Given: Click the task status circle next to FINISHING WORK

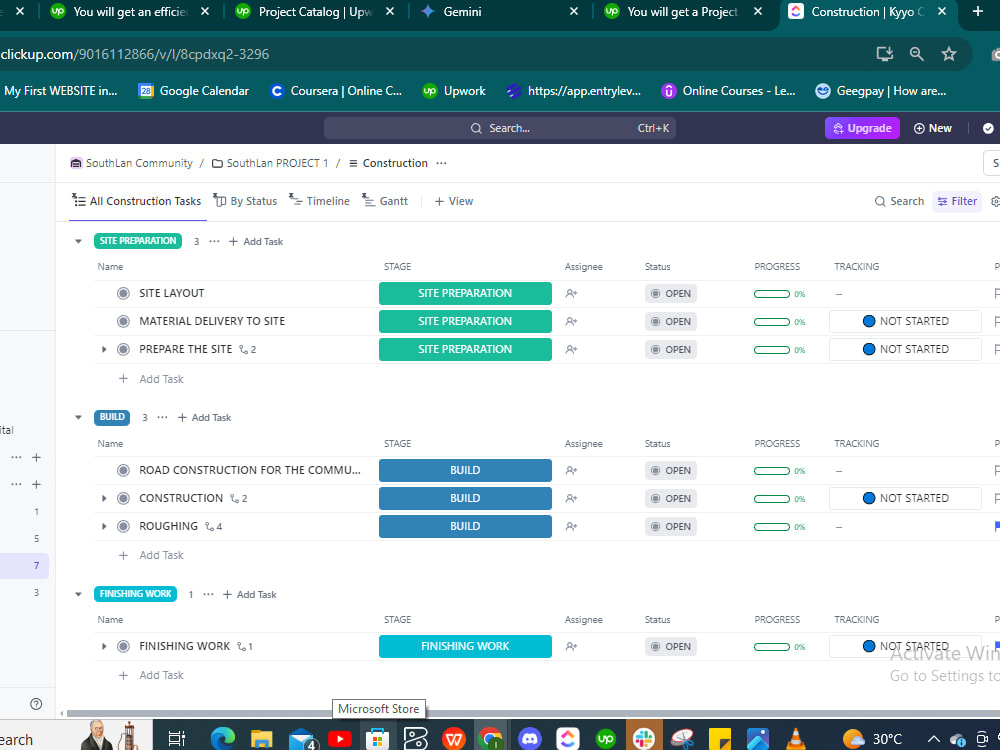Looking at the screenshot, I should click(x=123, y=646).
